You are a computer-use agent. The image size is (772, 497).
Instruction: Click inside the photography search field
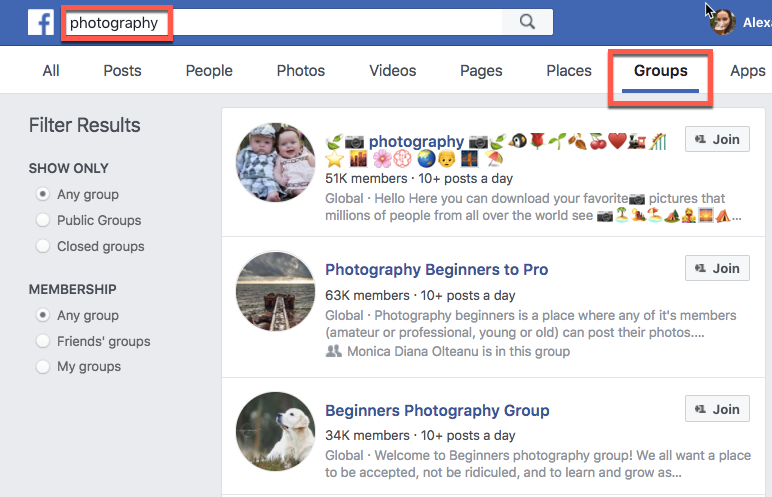click(309, 22)
